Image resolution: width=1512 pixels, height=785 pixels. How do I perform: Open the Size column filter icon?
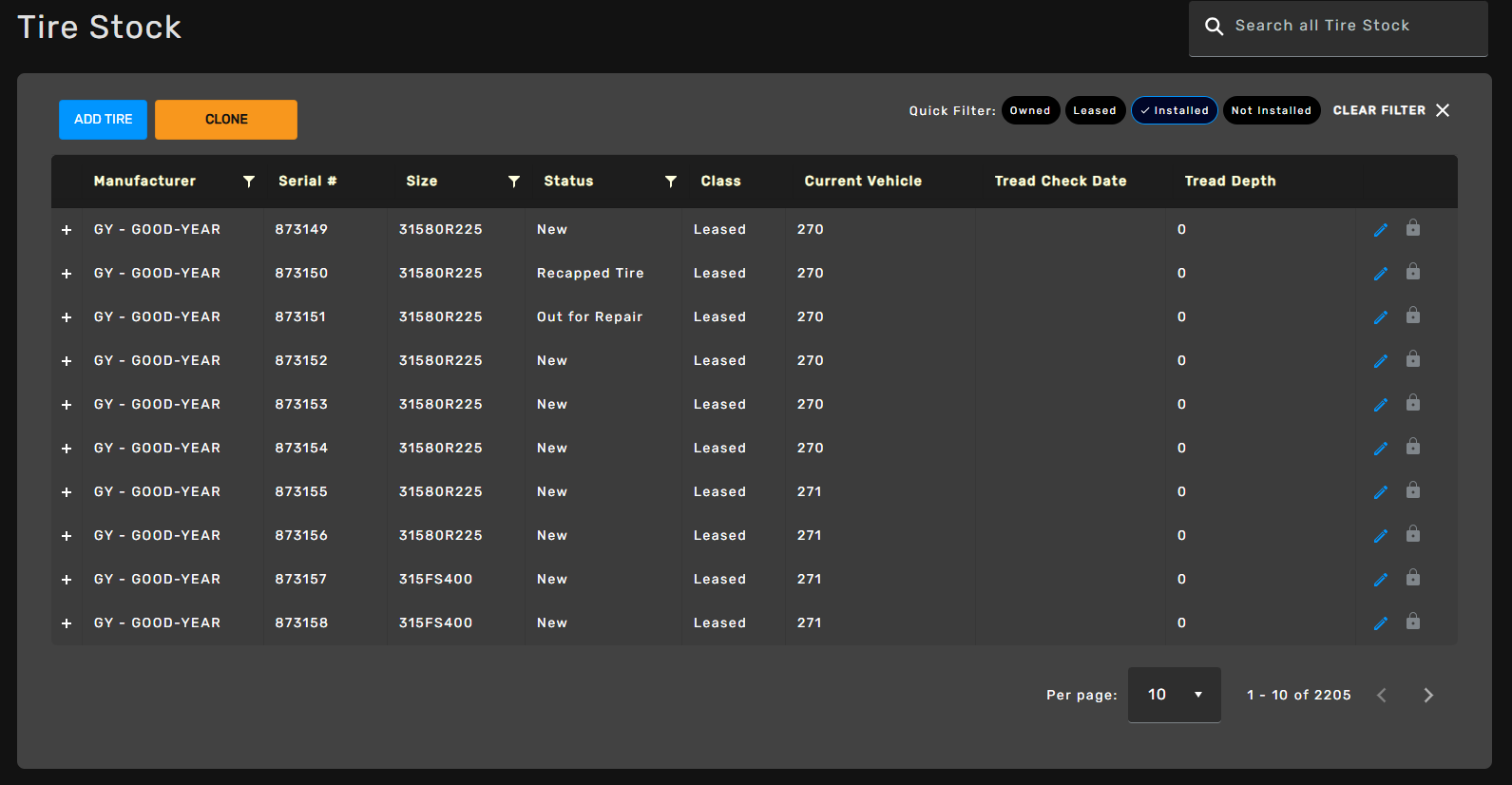pyautogui.click(x=514, y=182)
